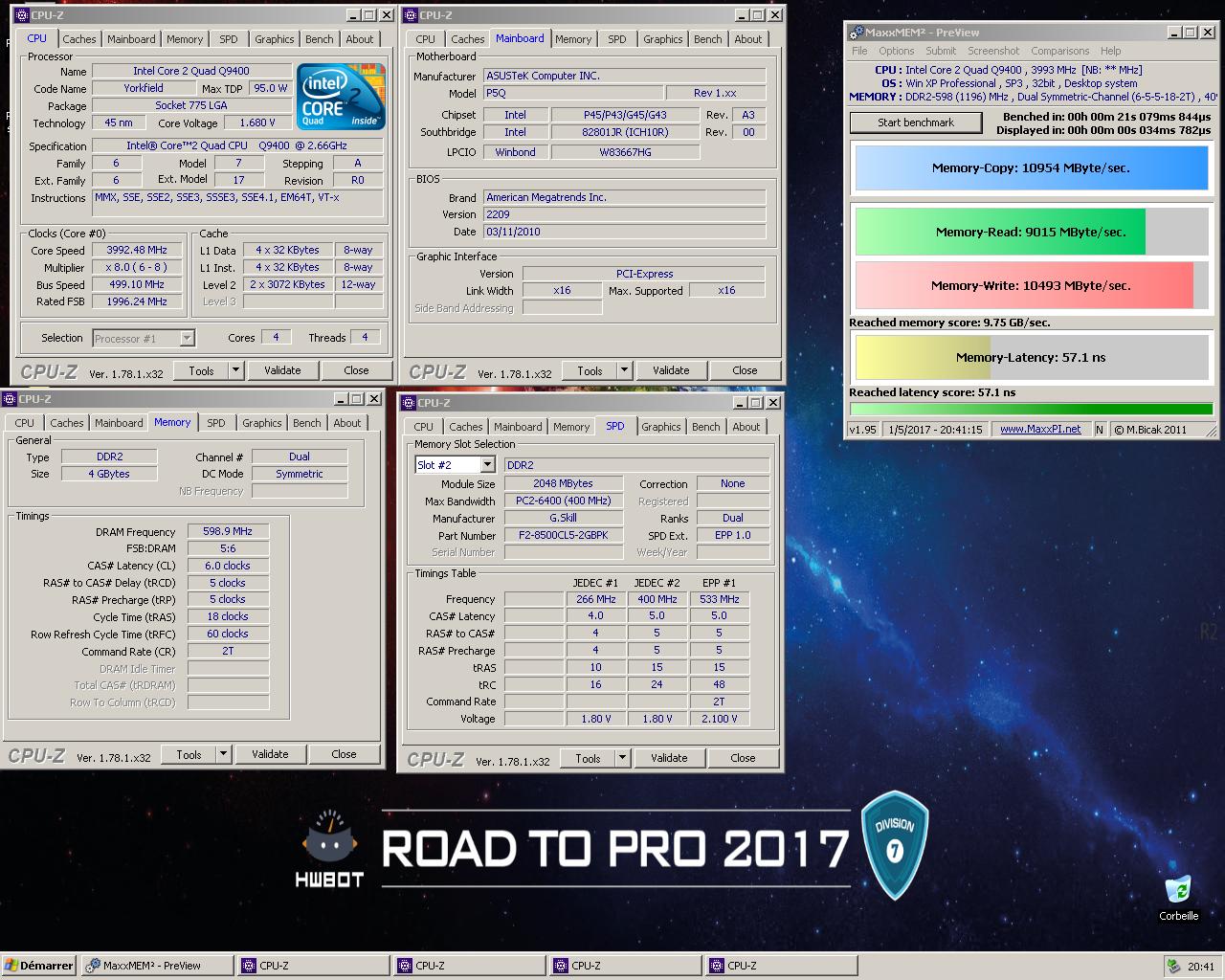This screenshot has height=980, width=1225.
Task: Click Validate in Mainboard window
Action: (x=671, y=370)
